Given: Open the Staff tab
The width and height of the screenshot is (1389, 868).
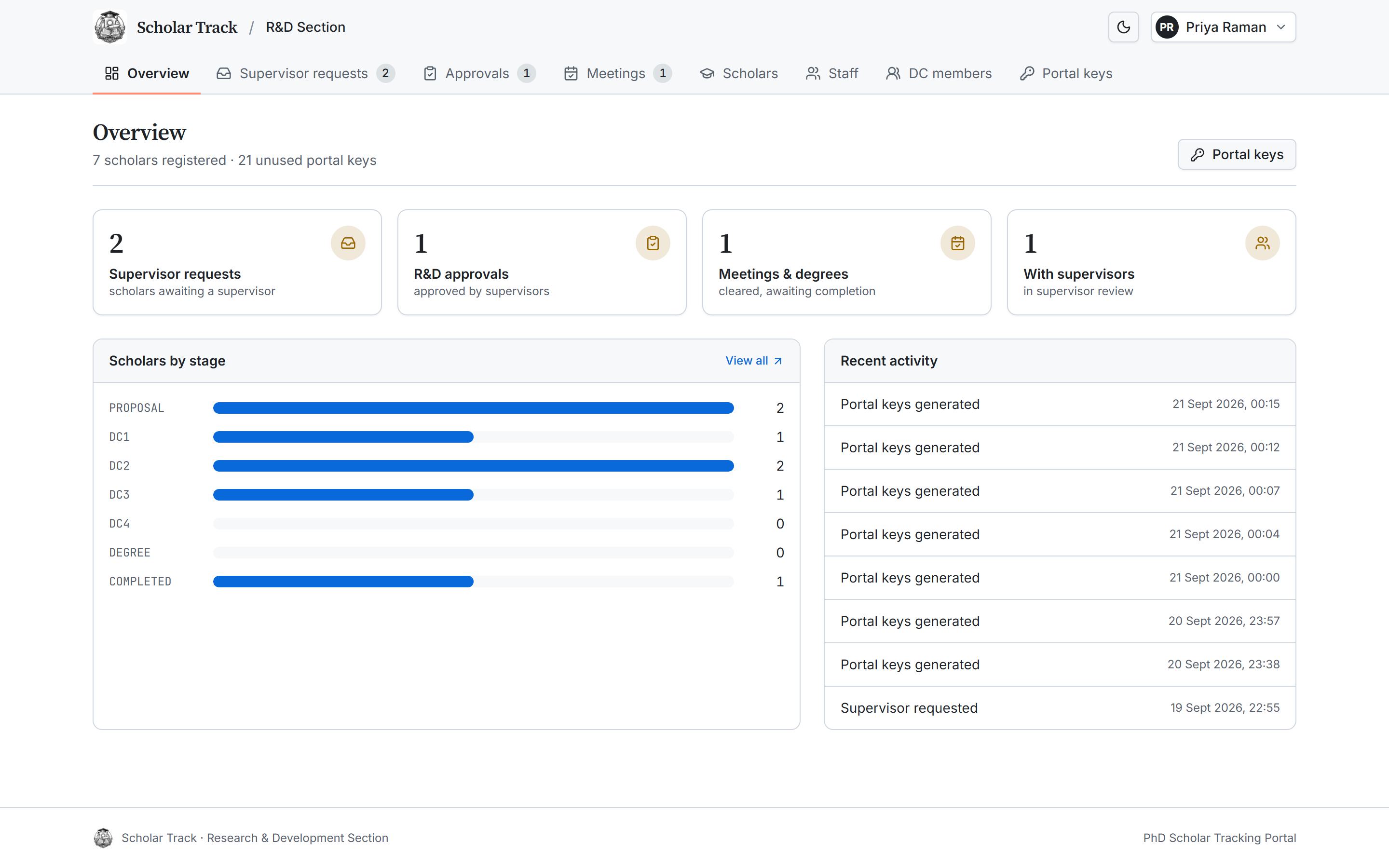Looking at the screenshot, I should (831, 73).
